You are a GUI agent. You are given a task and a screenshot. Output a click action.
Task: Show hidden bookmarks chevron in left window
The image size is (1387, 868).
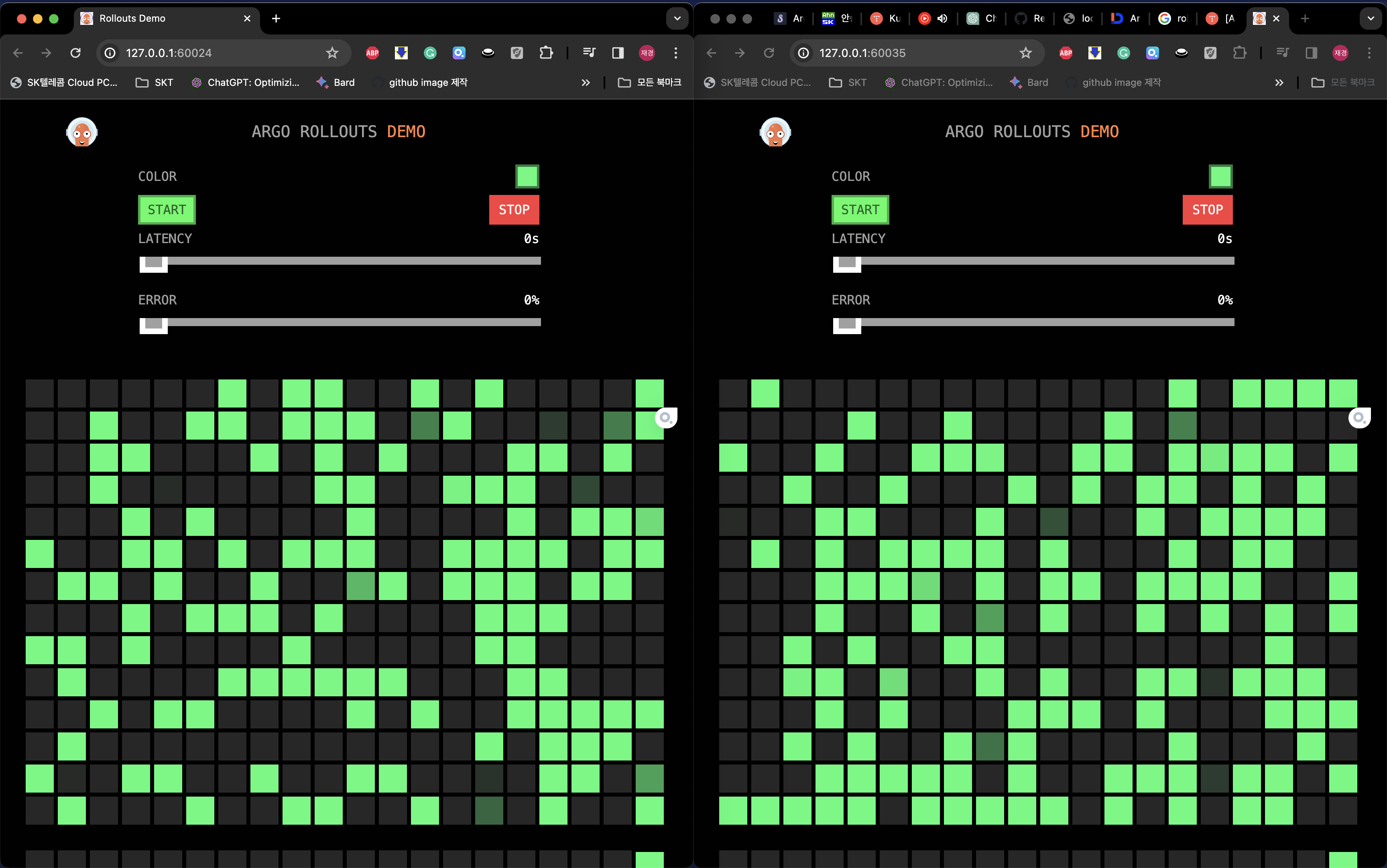586,83
